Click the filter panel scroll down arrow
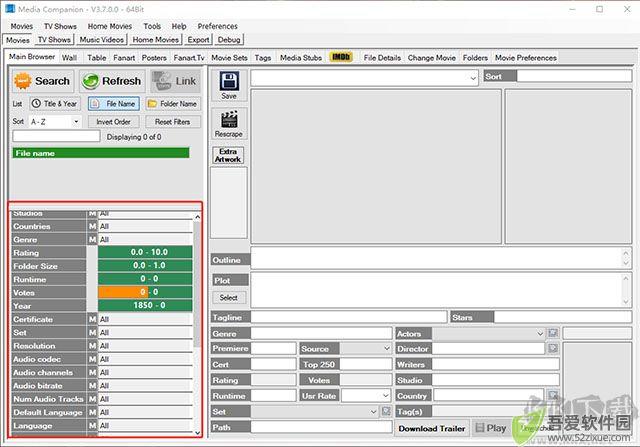 (198, 432)
